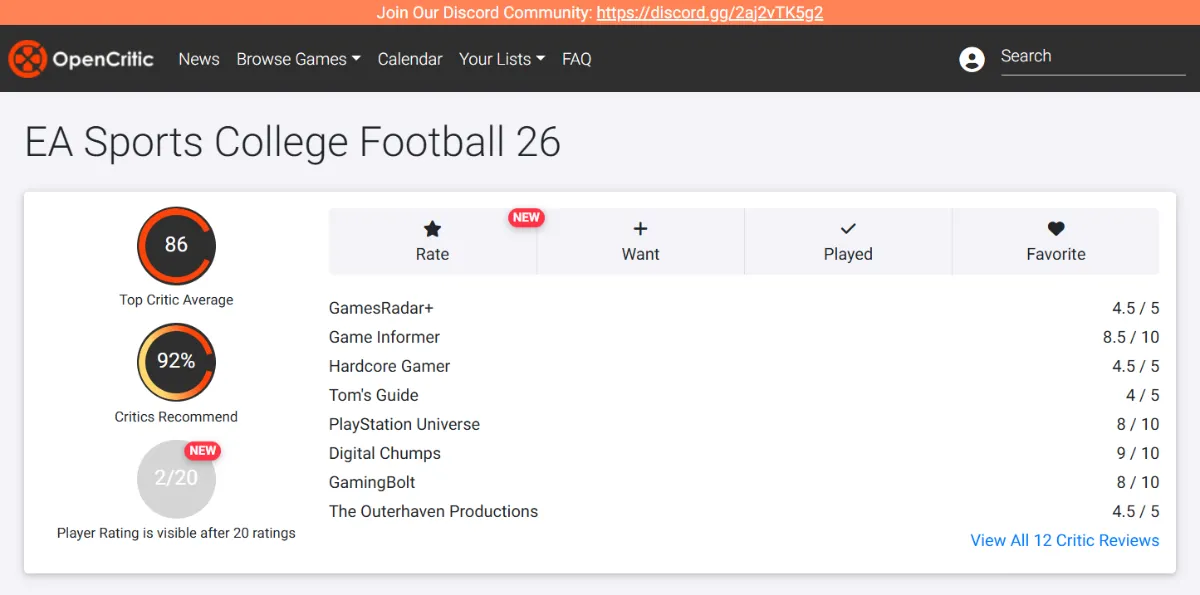Open the user account profile icon
This screenshot has width=1200, height=595.
972,59
